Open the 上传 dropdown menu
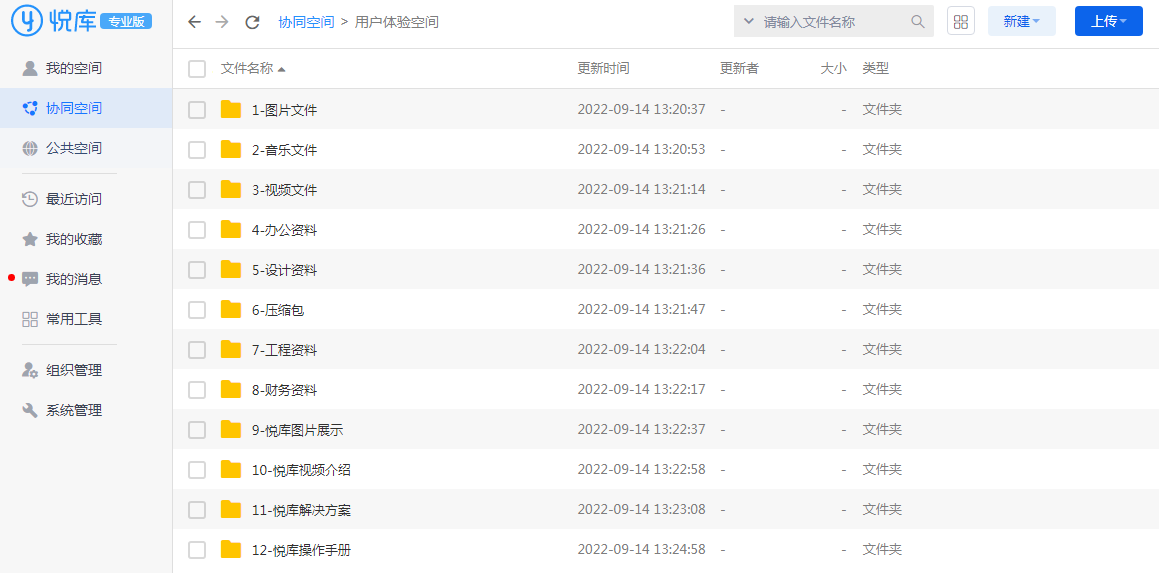Image resolution: width=1159 pixels, height=573 pixels. [1108, 21]
